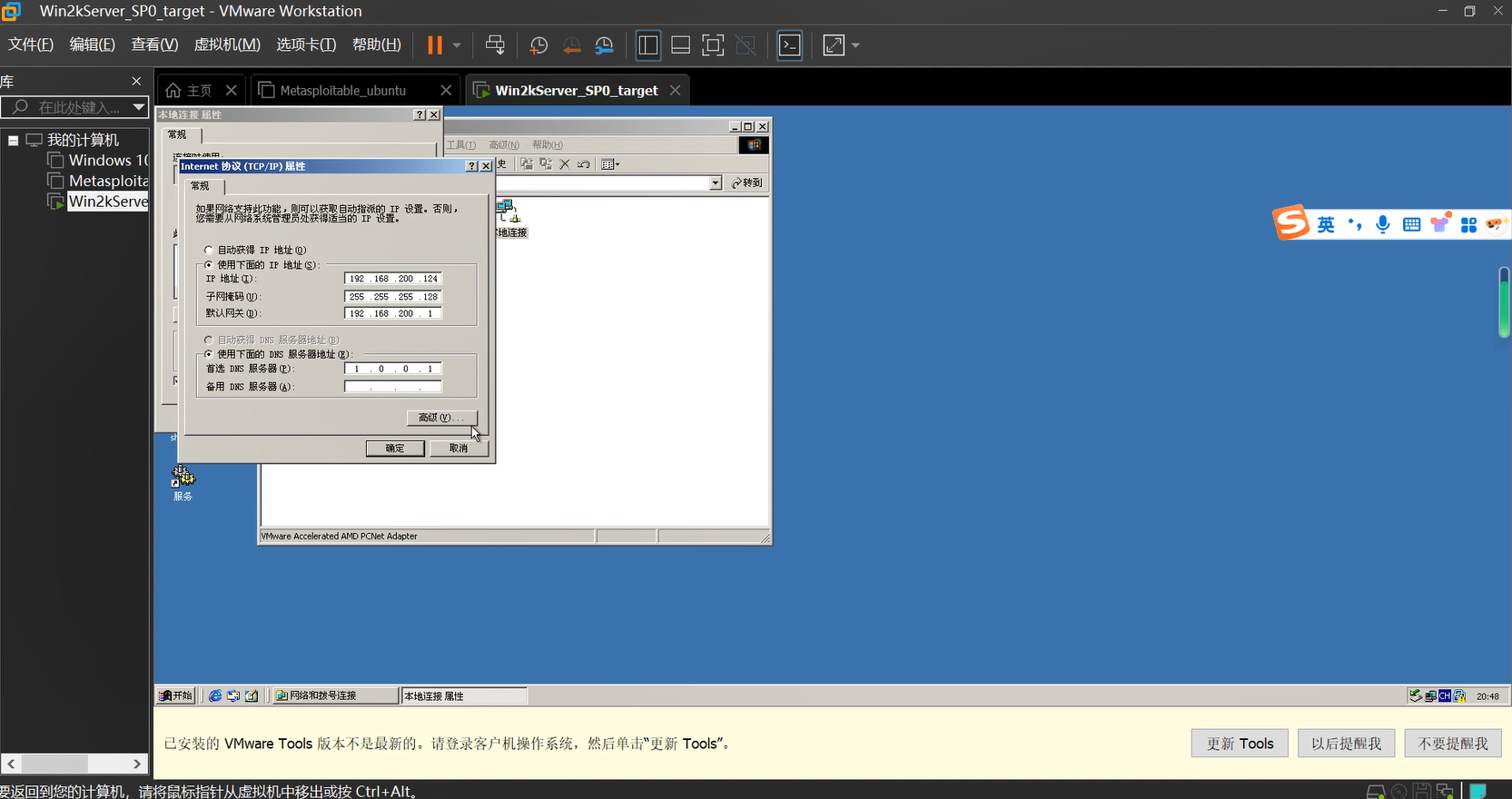This screenshot has height=799, width=1512.
Task: Click help ? button in TCP/IP dialog
Action: 471,166
